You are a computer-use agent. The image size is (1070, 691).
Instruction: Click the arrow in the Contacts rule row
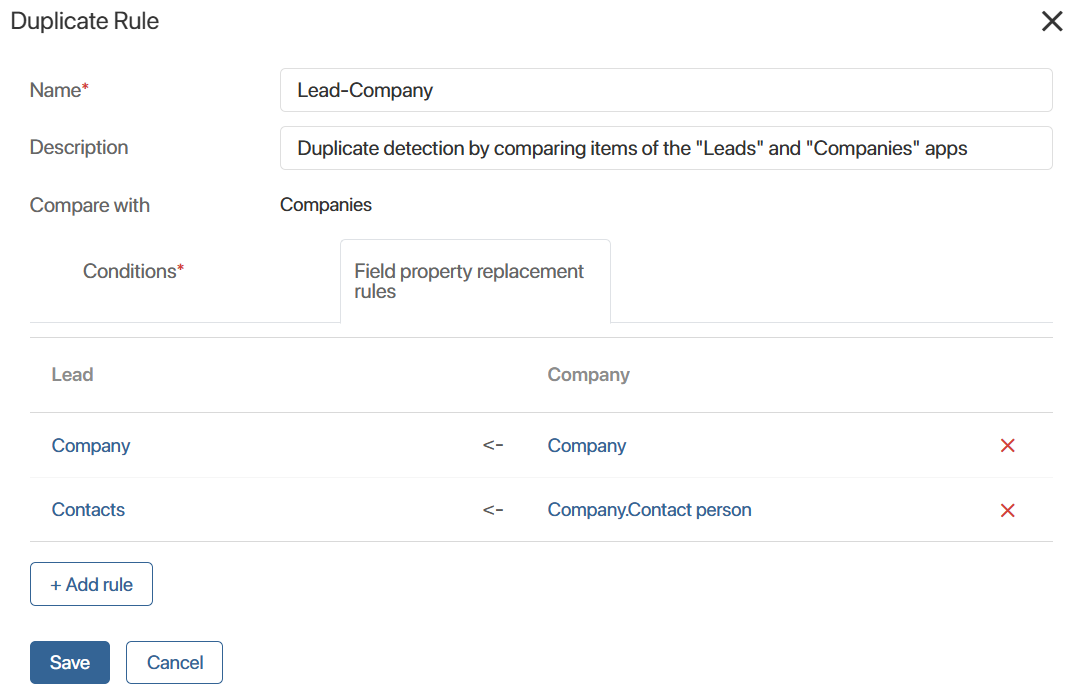coord(493,509)
